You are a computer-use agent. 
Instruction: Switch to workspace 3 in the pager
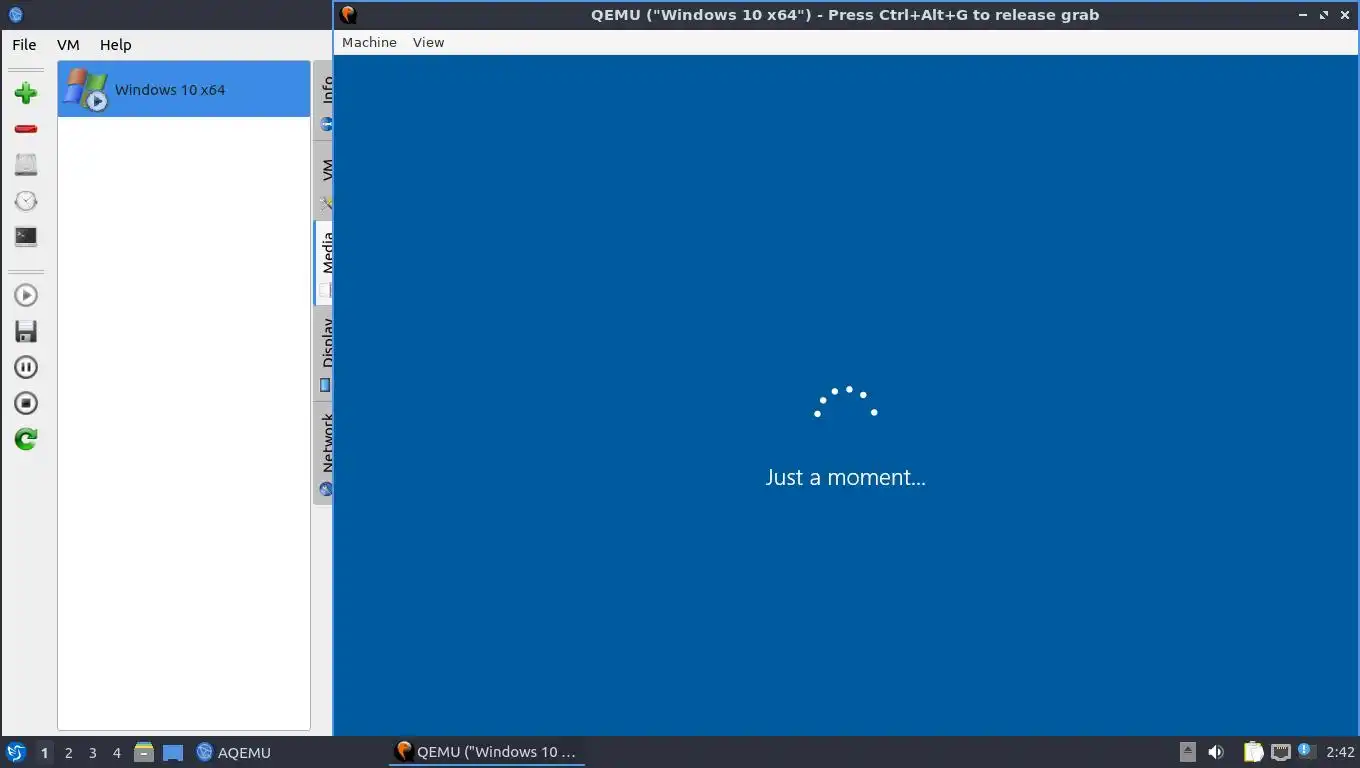(92, 753)
